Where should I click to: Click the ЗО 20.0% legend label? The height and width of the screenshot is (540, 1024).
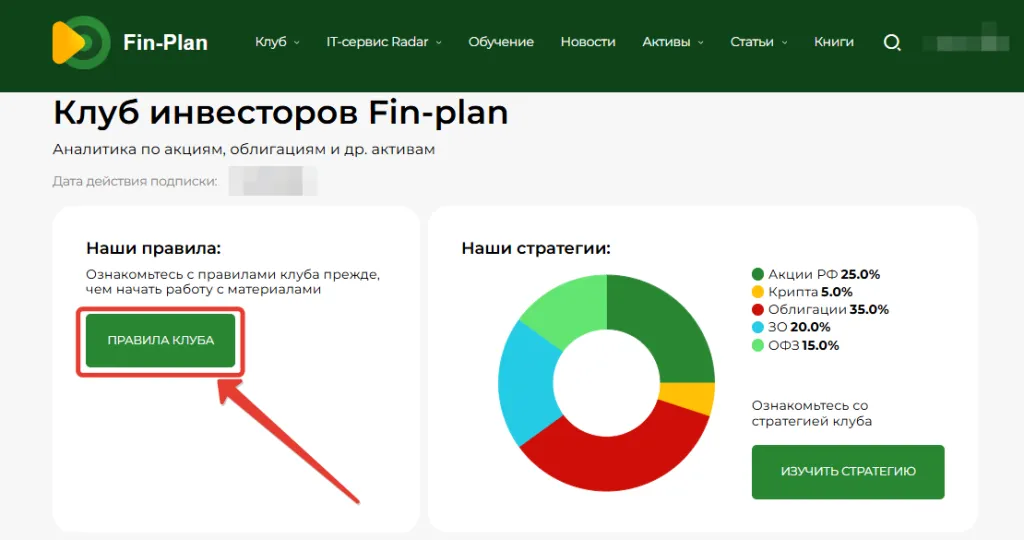(799, 327)
